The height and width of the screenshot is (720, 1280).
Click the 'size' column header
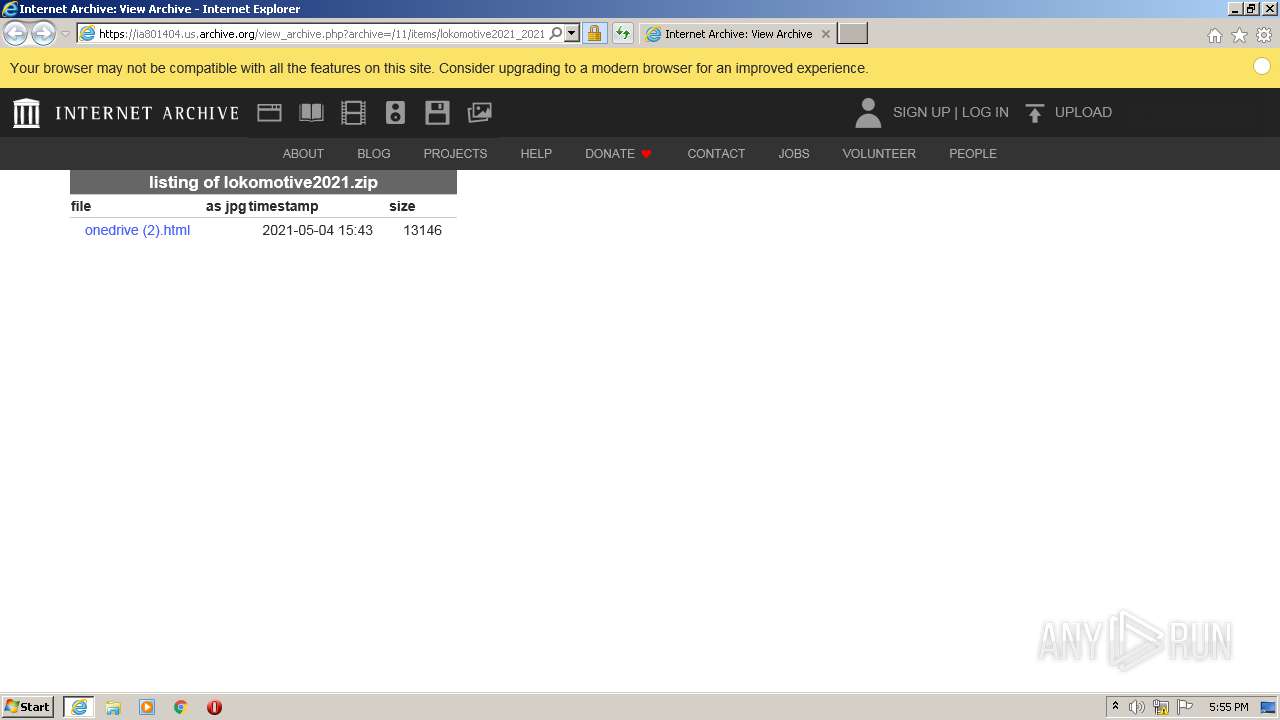pos(402,207)
